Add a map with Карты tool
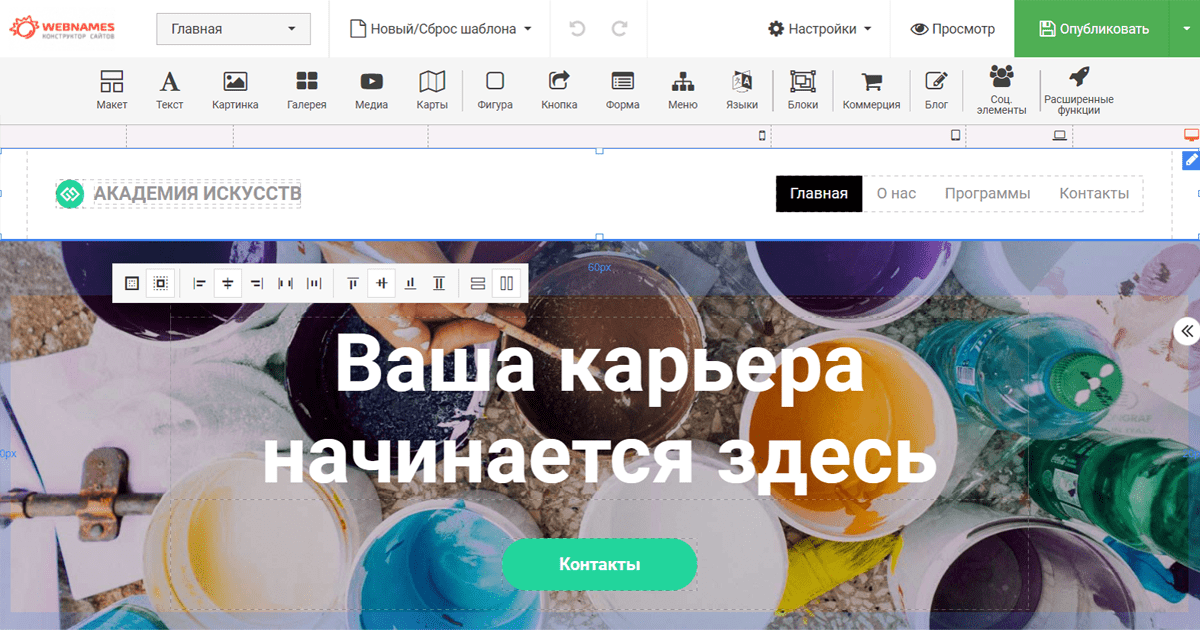Image resolution: width=1200 pixels, height=630 pixels. click(x=432, y=90)
